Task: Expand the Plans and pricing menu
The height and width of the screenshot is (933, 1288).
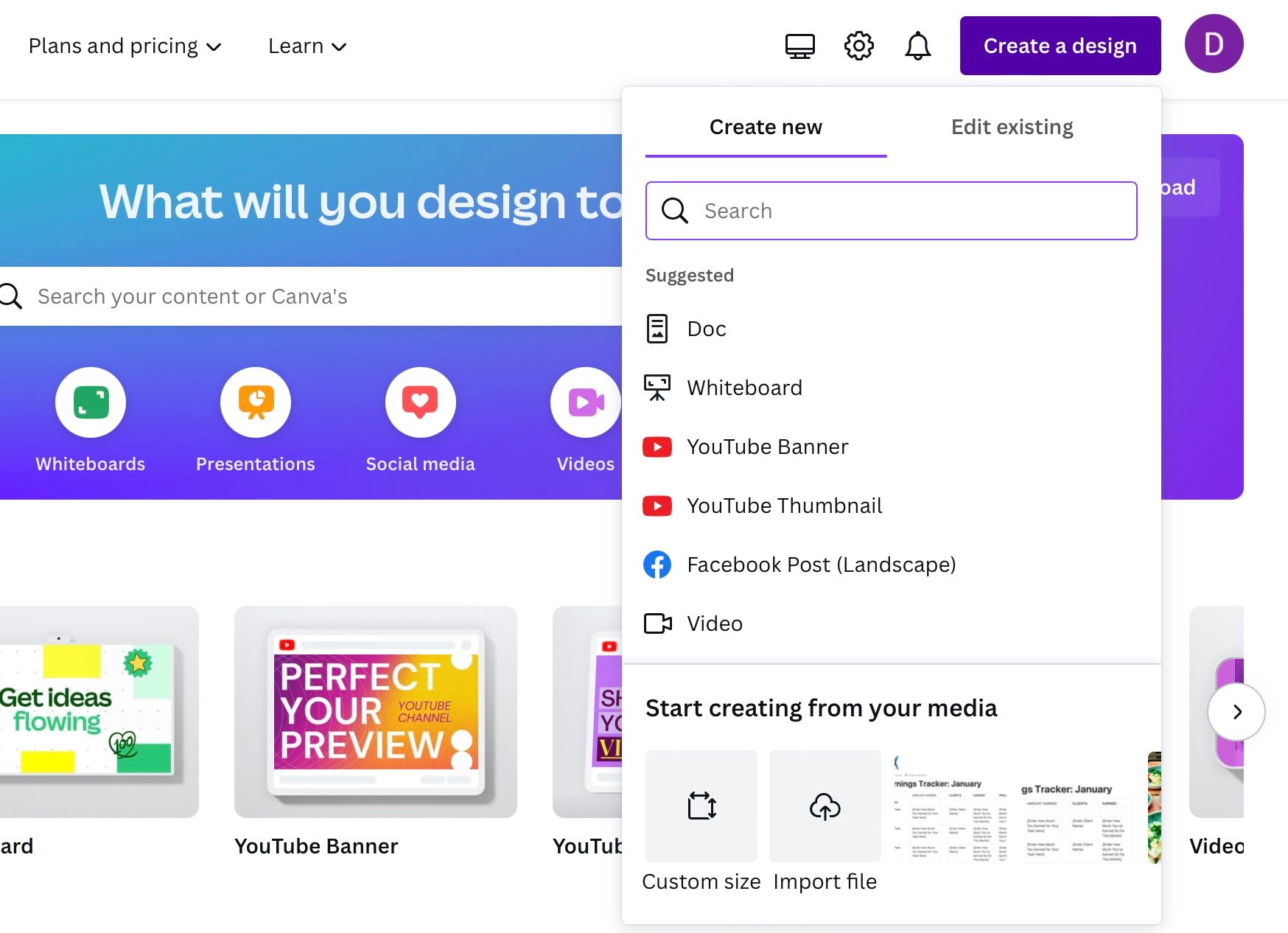Action: (x=124, y=46)
